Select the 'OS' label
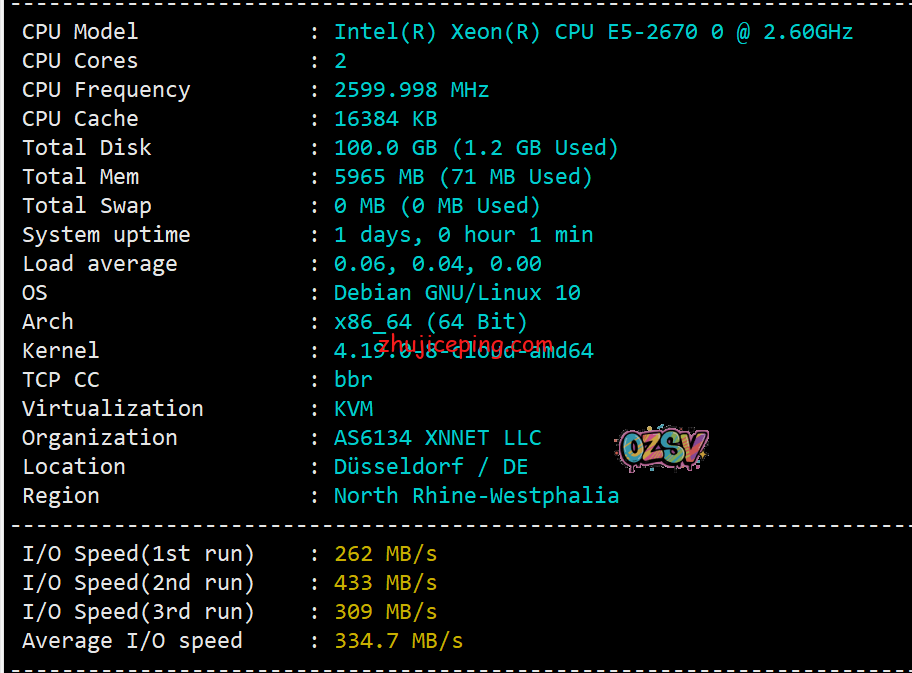Image resolution: width=912 pixels, height=673 pixels. [34, 293]
